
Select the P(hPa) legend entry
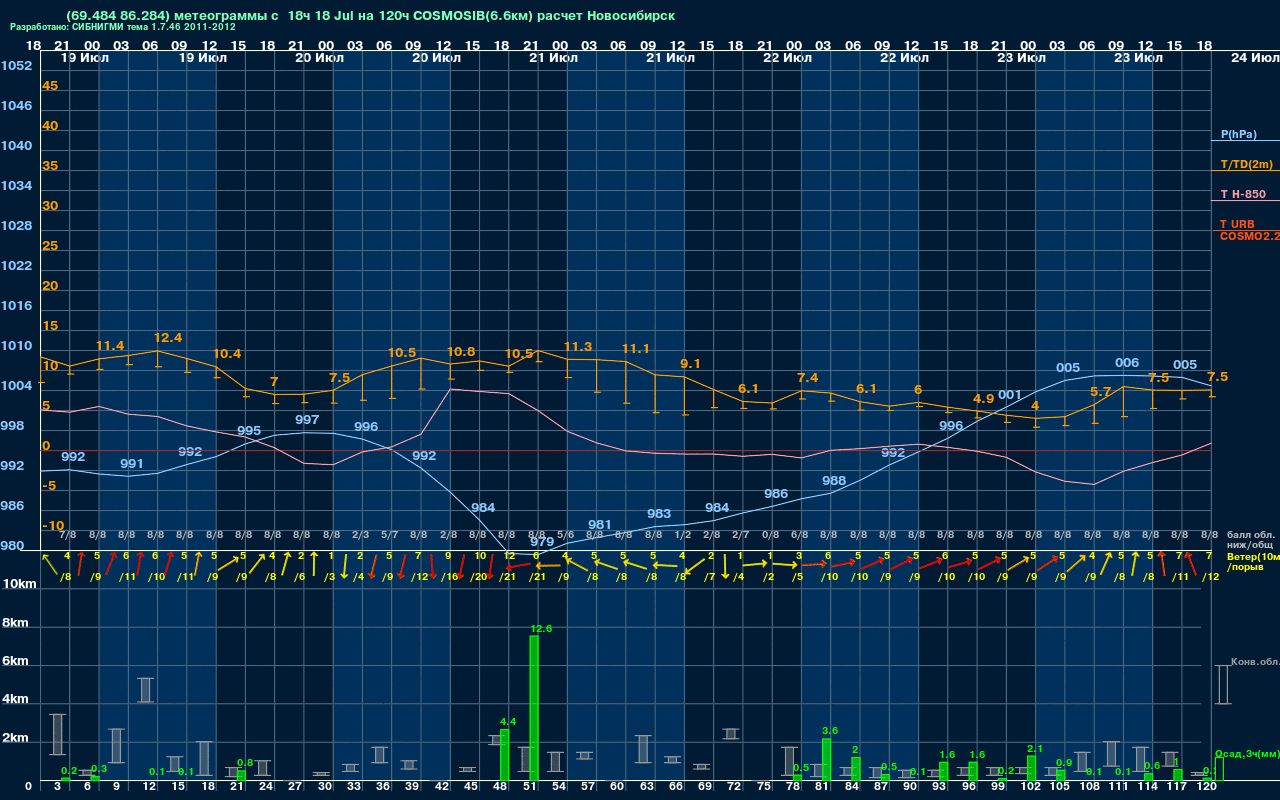1238,134
